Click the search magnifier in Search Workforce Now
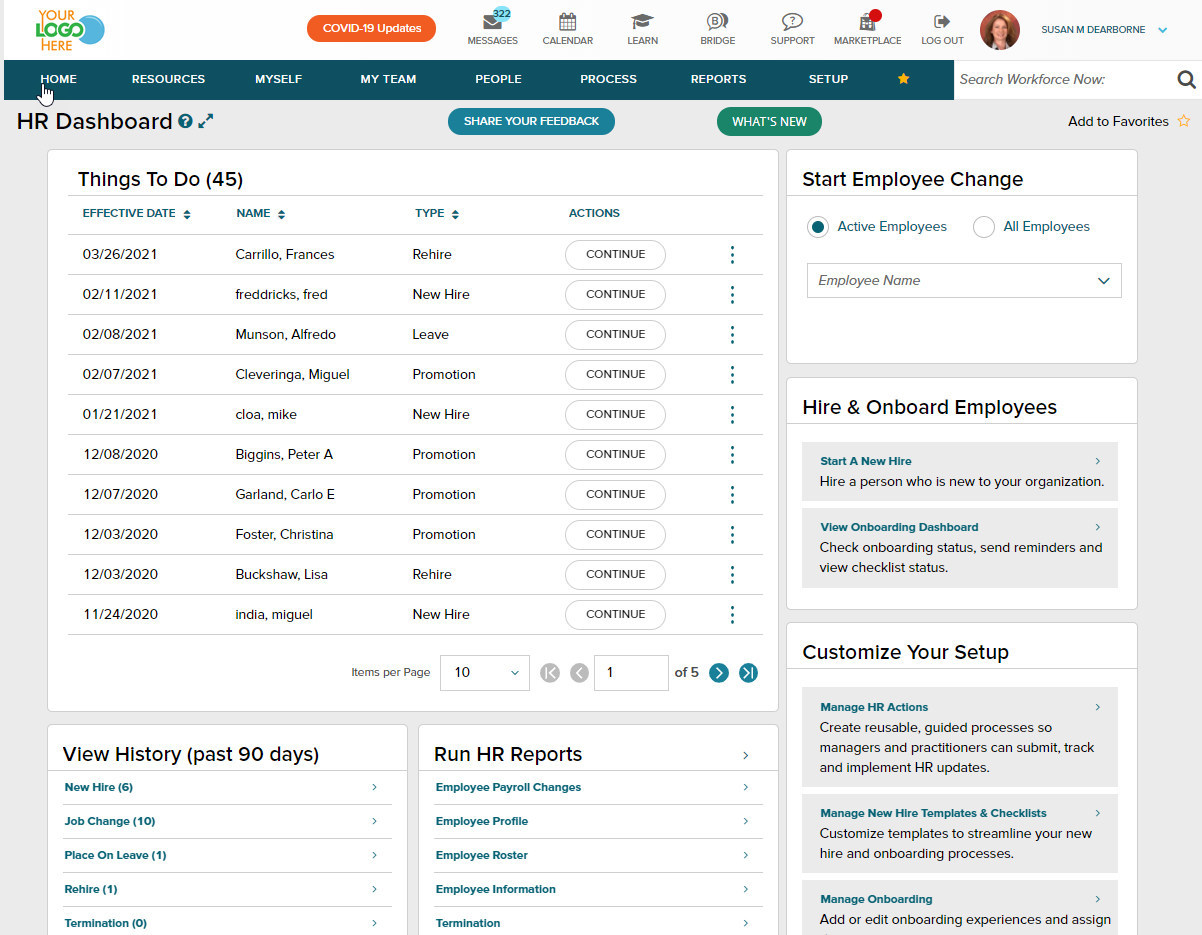 pos(1186,79)
